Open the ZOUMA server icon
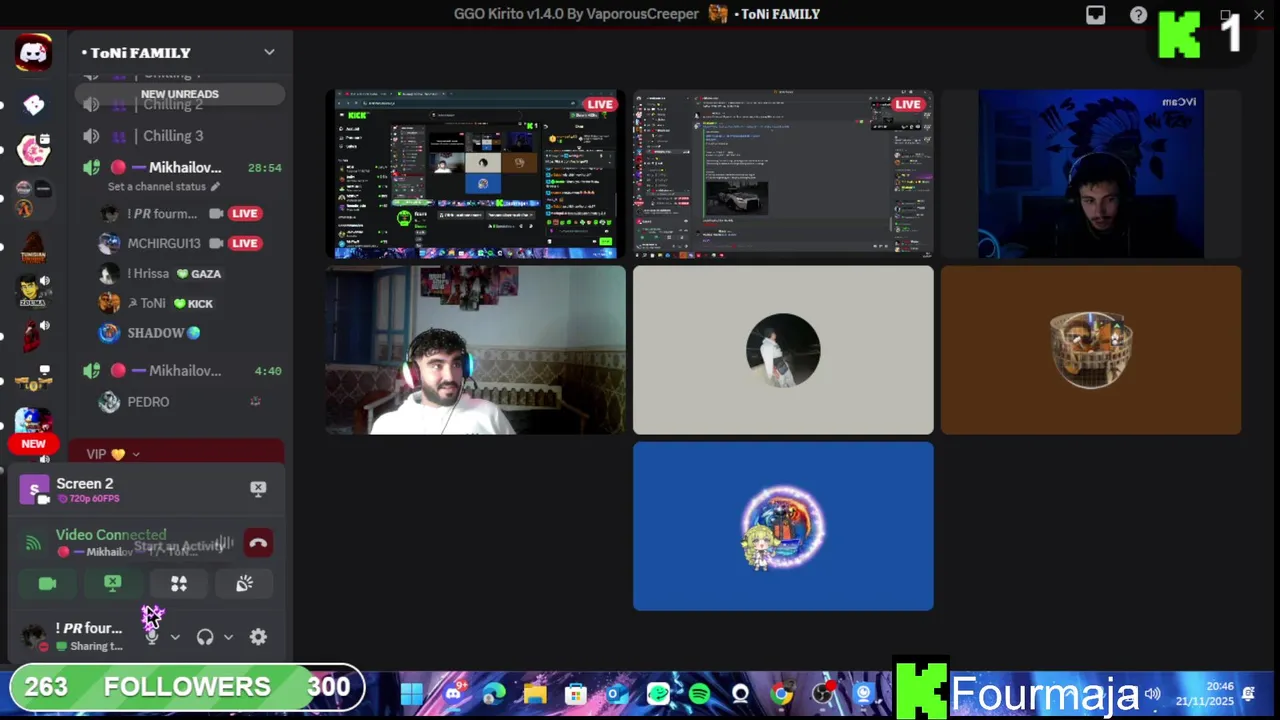The width and height of the screenshot is (1280, 720). (33, 292)
